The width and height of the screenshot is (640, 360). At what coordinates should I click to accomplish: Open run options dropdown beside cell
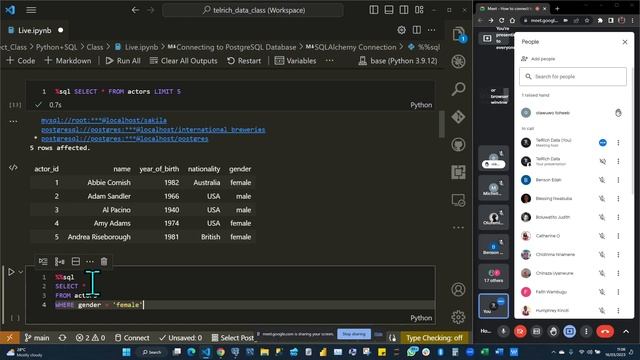(21, 272)
